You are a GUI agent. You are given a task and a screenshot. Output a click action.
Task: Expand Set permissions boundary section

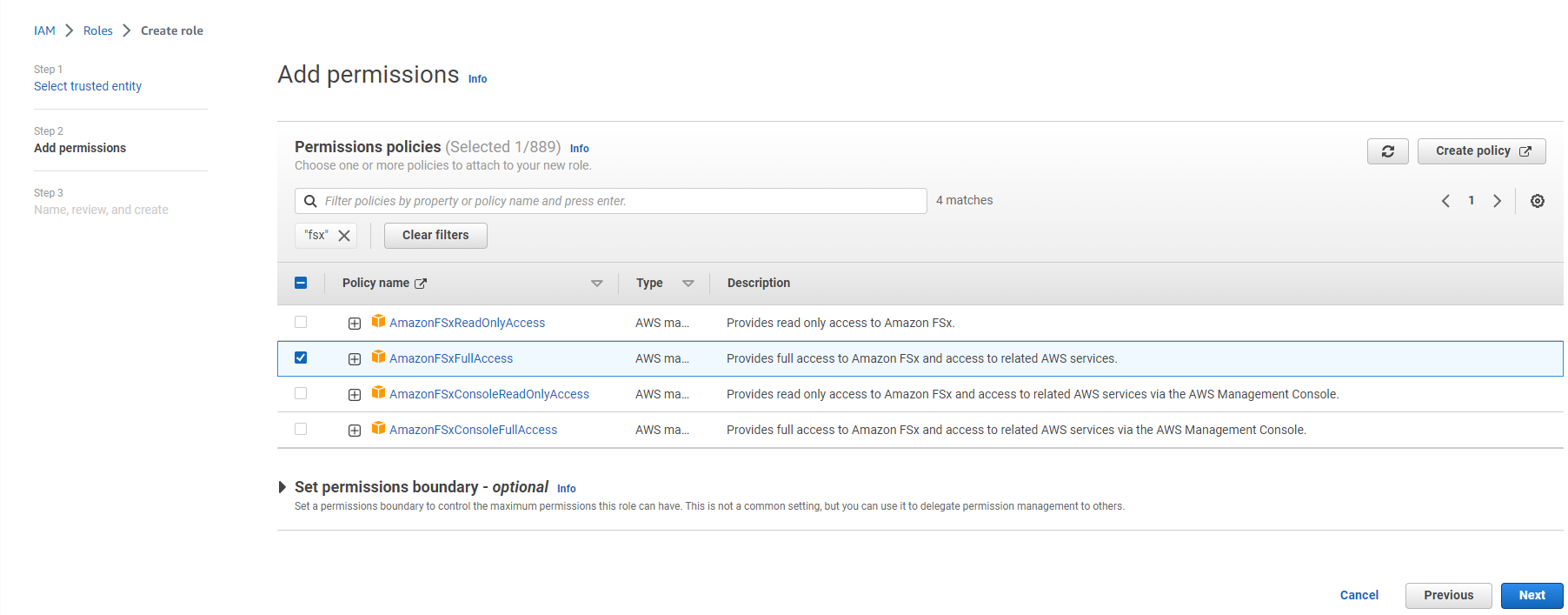(282, 487)
